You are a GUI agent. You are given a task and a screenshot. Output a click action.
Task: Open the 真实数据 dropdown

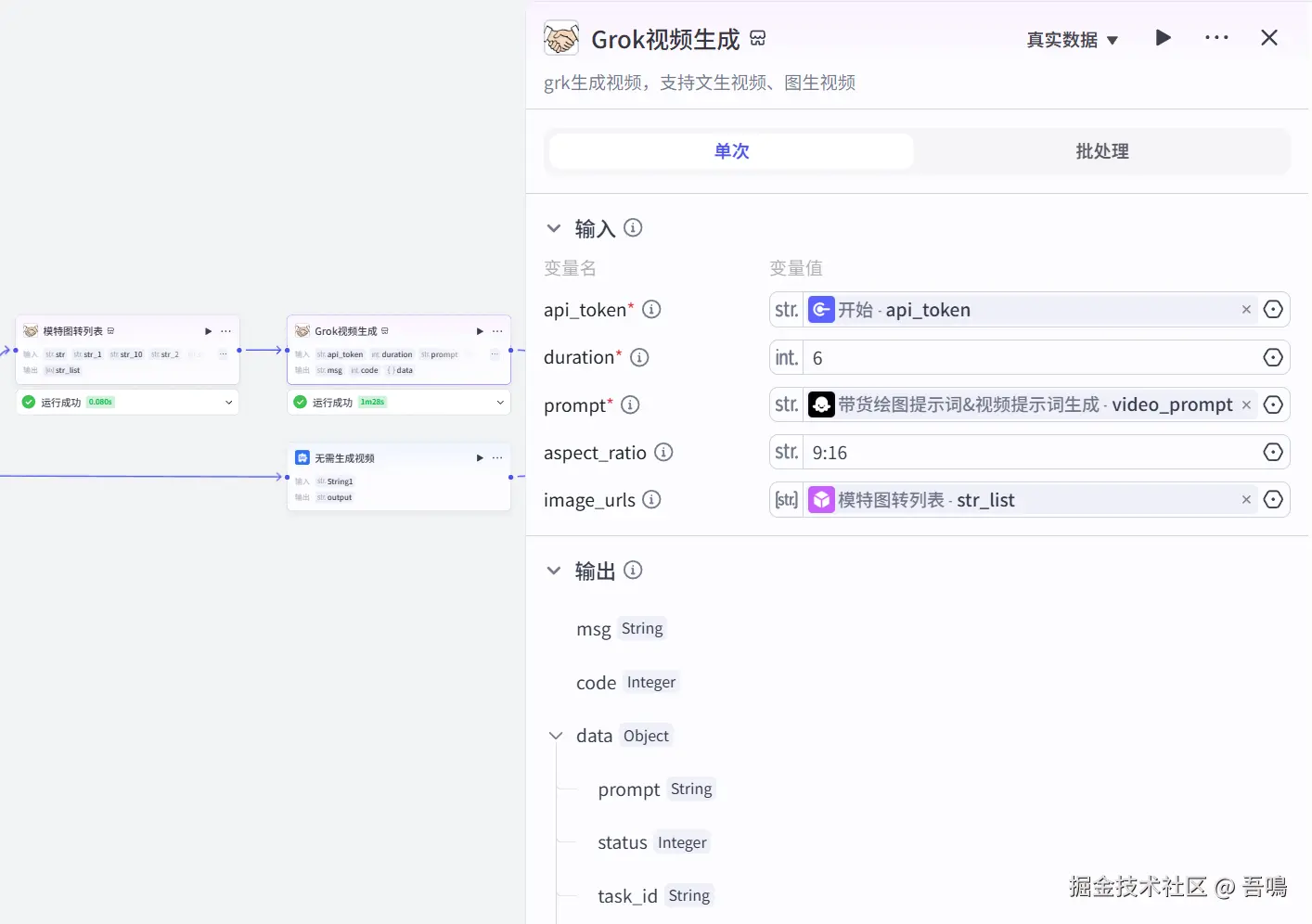1072,40
